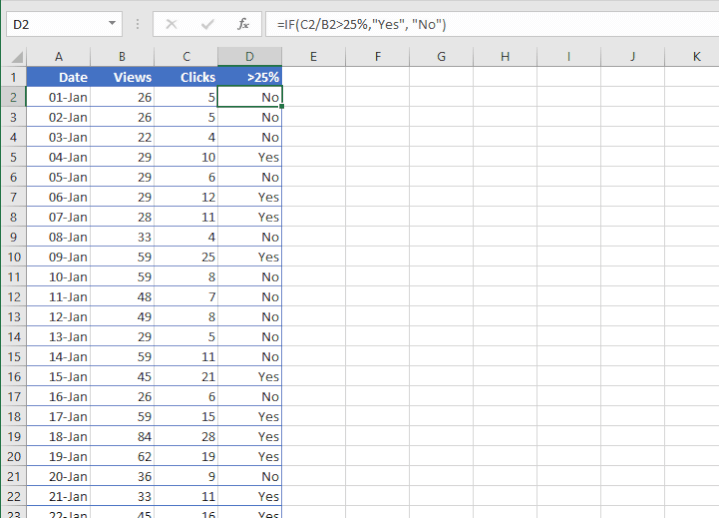
Task: Select the 09-Jan date cell
Action: [59, 257]
